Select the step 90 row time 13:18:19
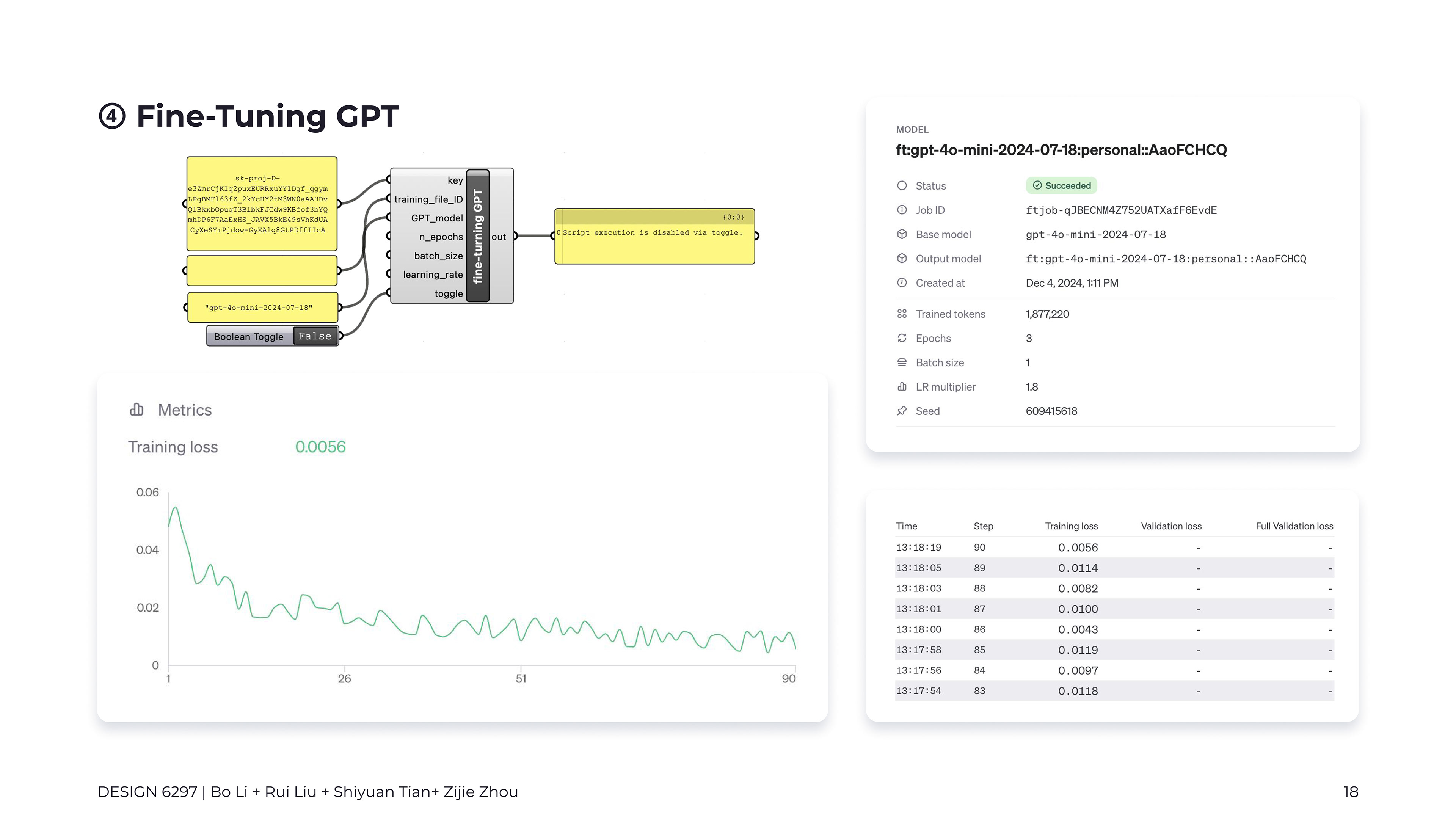Image resolution: width=1456 pixels, height=819 pixels. point(918,547)
